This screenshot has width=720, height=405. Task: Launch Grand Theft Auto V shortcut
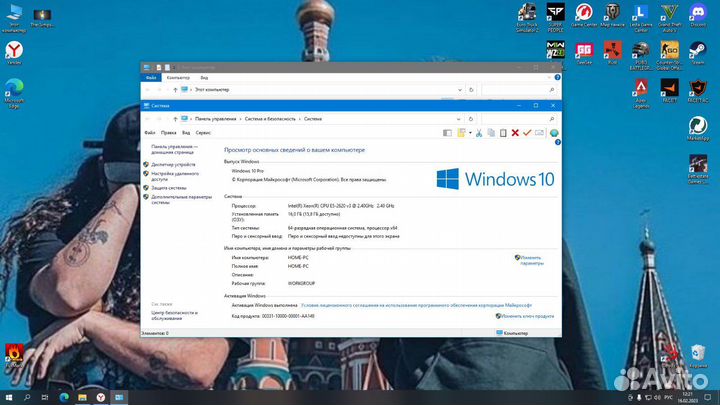coord(669,17)
